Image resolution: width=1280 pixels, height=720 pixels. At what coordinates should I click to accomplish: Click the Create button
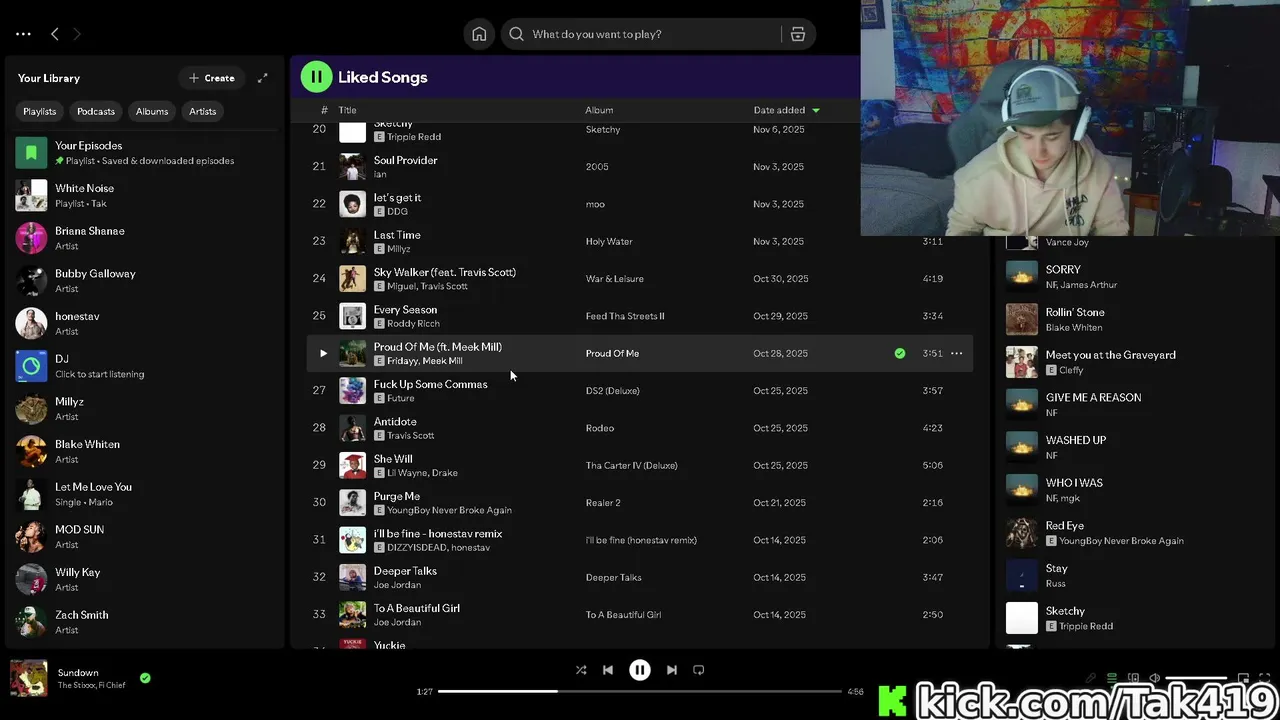click(212, 78)
